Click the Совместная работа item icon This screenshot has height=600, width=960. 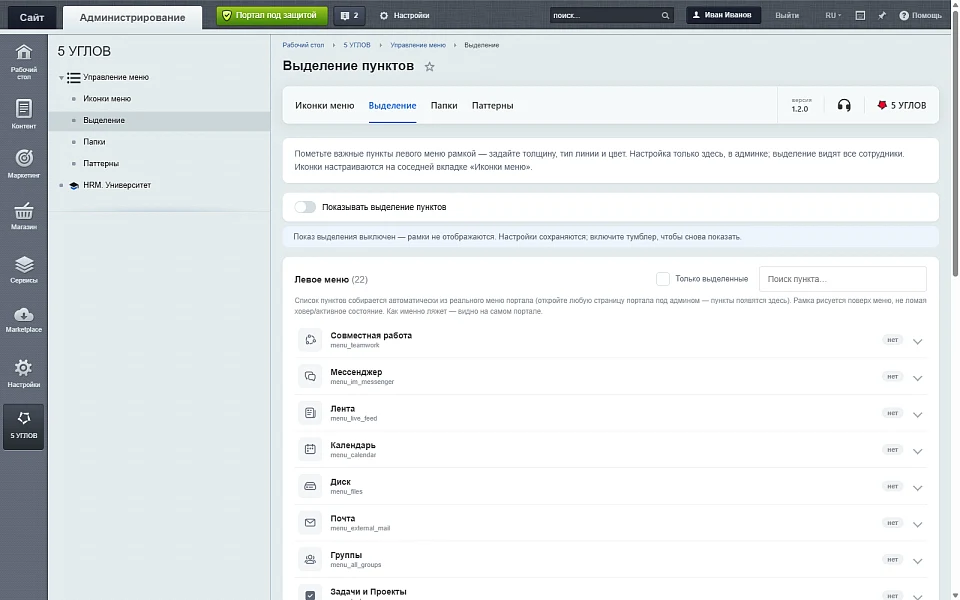click(x=310, y=340)
